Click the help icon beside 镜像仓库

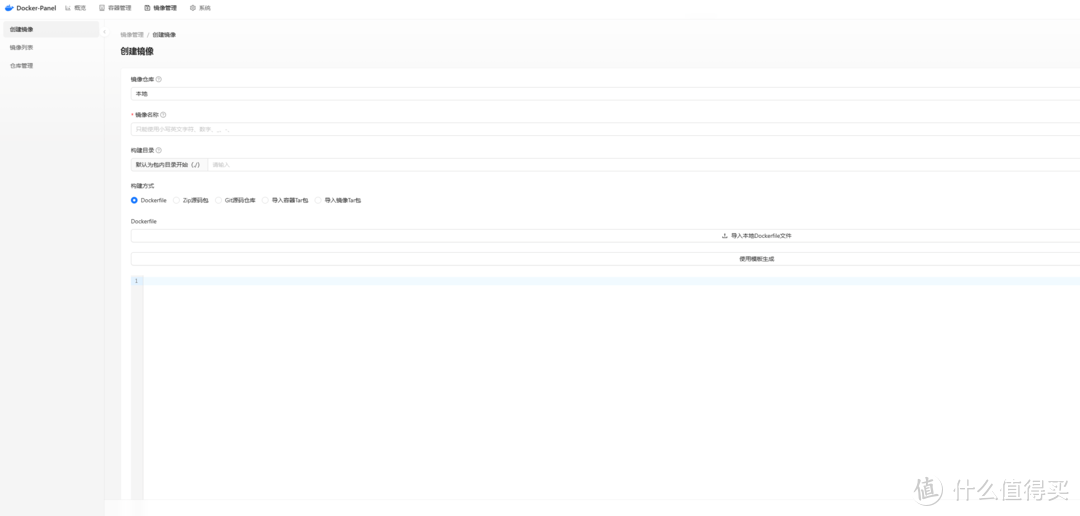(x=159, y=79)
